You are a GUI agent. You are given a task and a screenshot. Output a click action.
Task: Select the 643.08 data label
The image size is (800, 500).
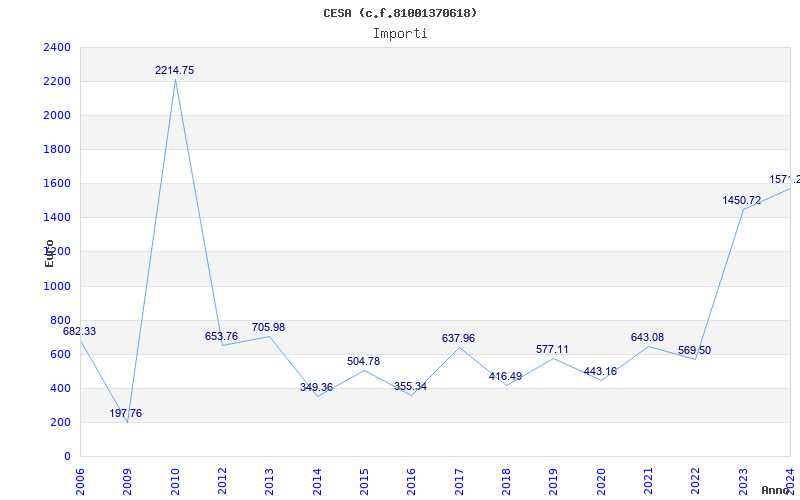[647, 337]
